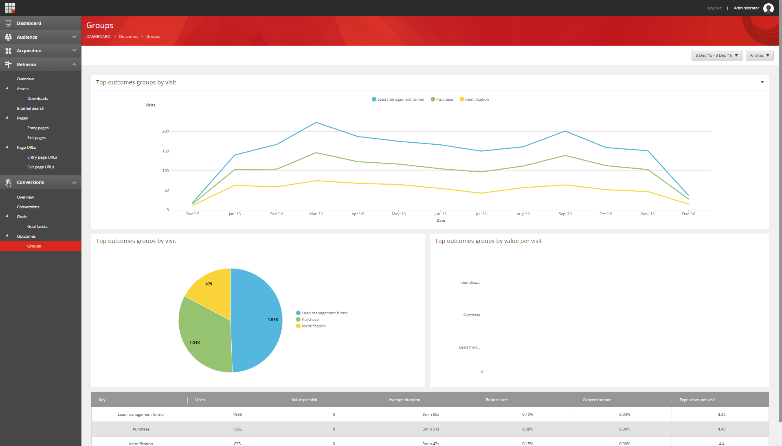Click the Behavior signpost icon
Screen dimensions: 782x446
8,64
